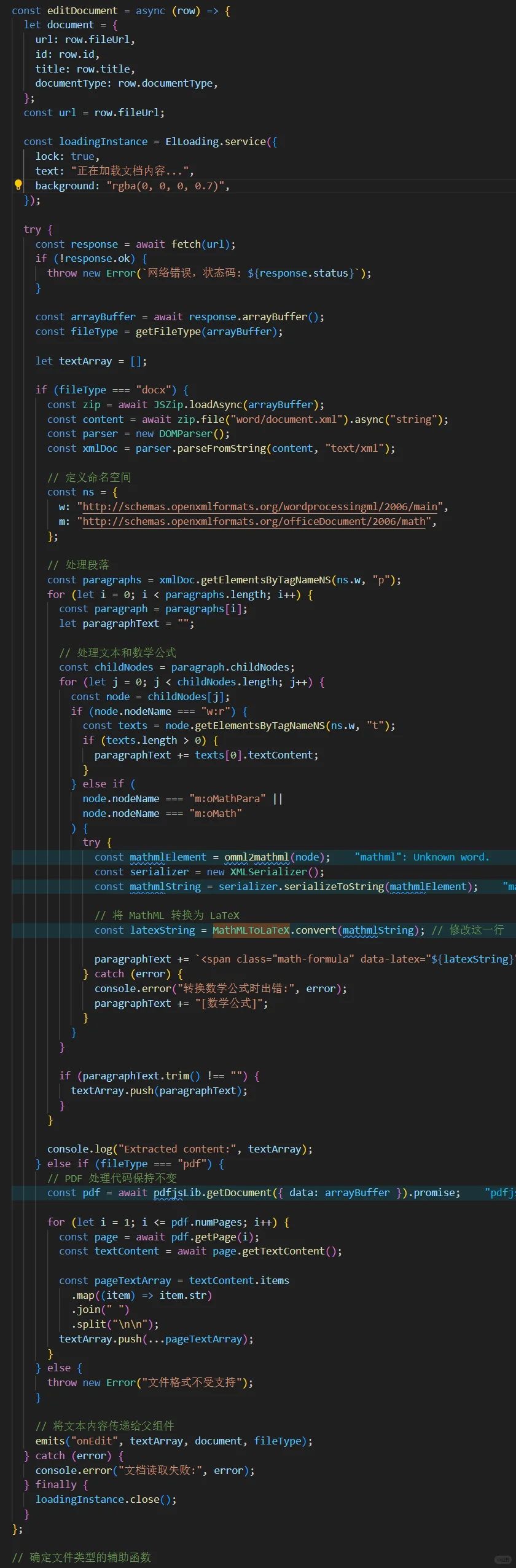Click textArray.push(paragraphText) statement
This screenshot has width=516, height=1568.
click(159, 1091)
